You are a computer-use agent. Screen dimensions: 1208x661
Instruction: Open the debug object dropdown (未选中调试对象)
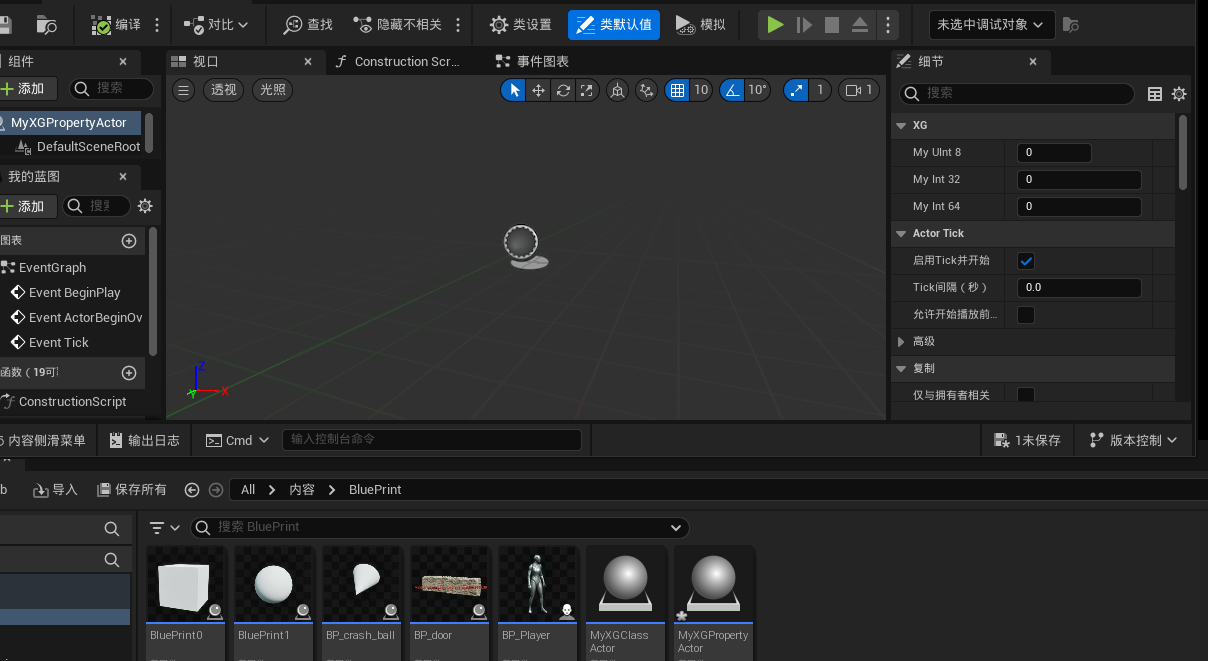991,25
